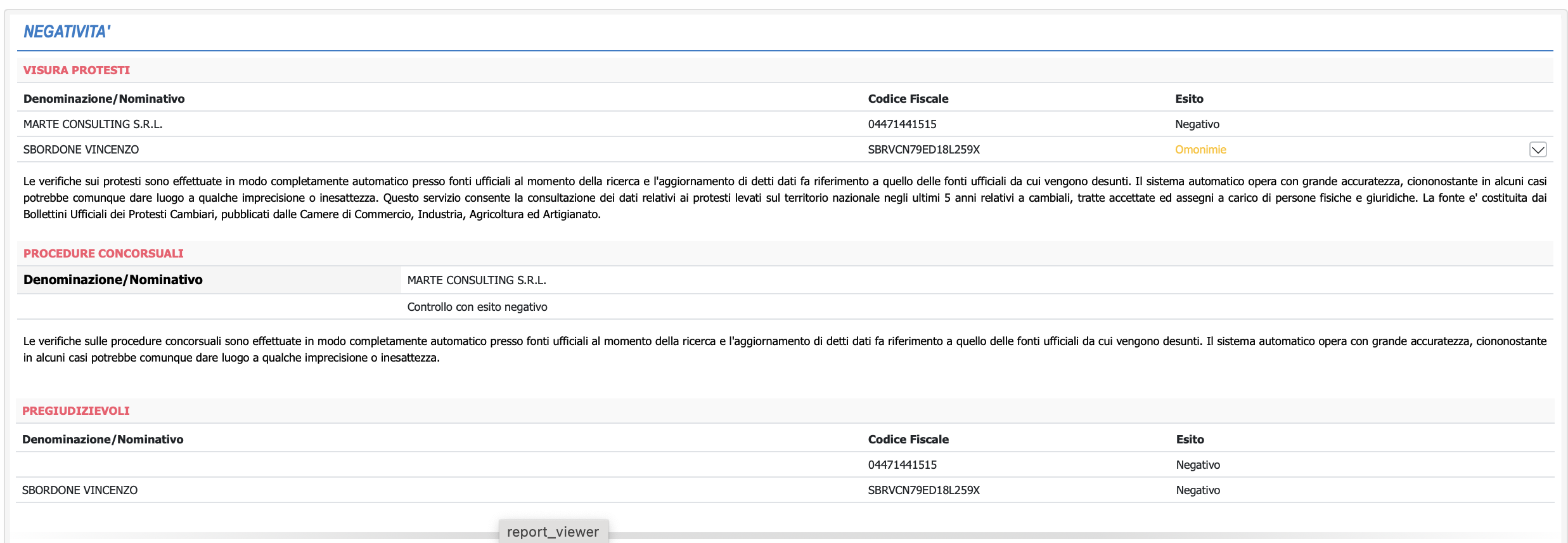Image resolution: width=1568 pixels, height=543 pixels.
Task: Click Esito column header in Visura Protesti
Action: pyautogui.click(x=1189, y=99)
